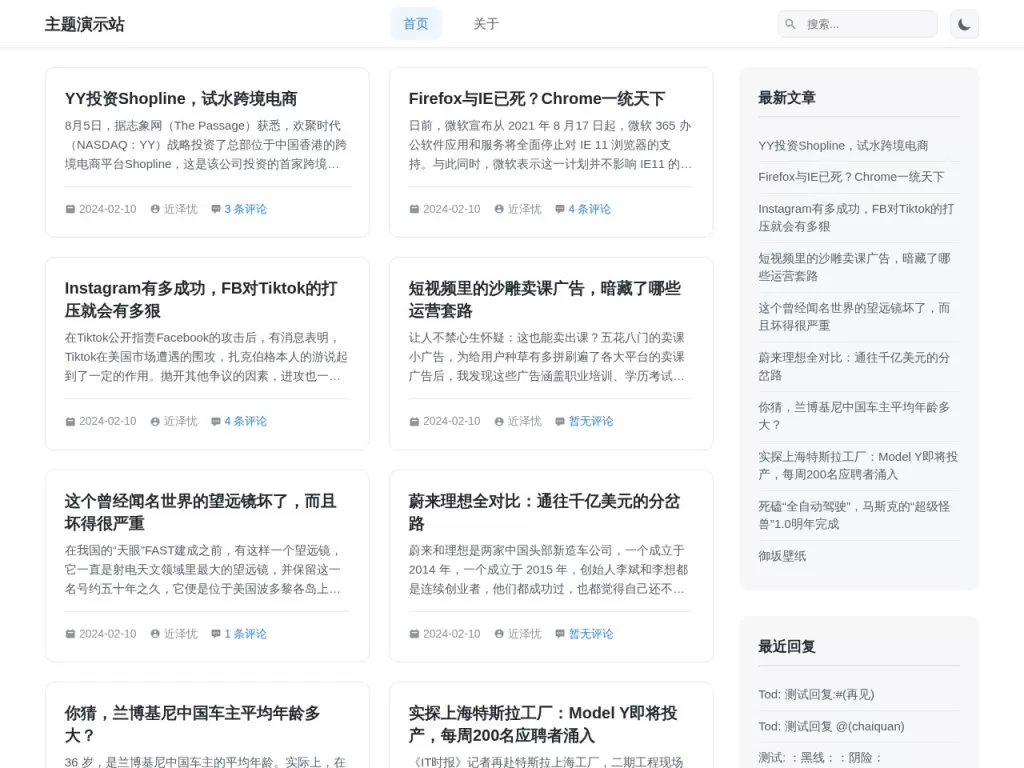
Task: Open recent reply Tod: 测试回复:#(再见)
Action: coord(816,694)
